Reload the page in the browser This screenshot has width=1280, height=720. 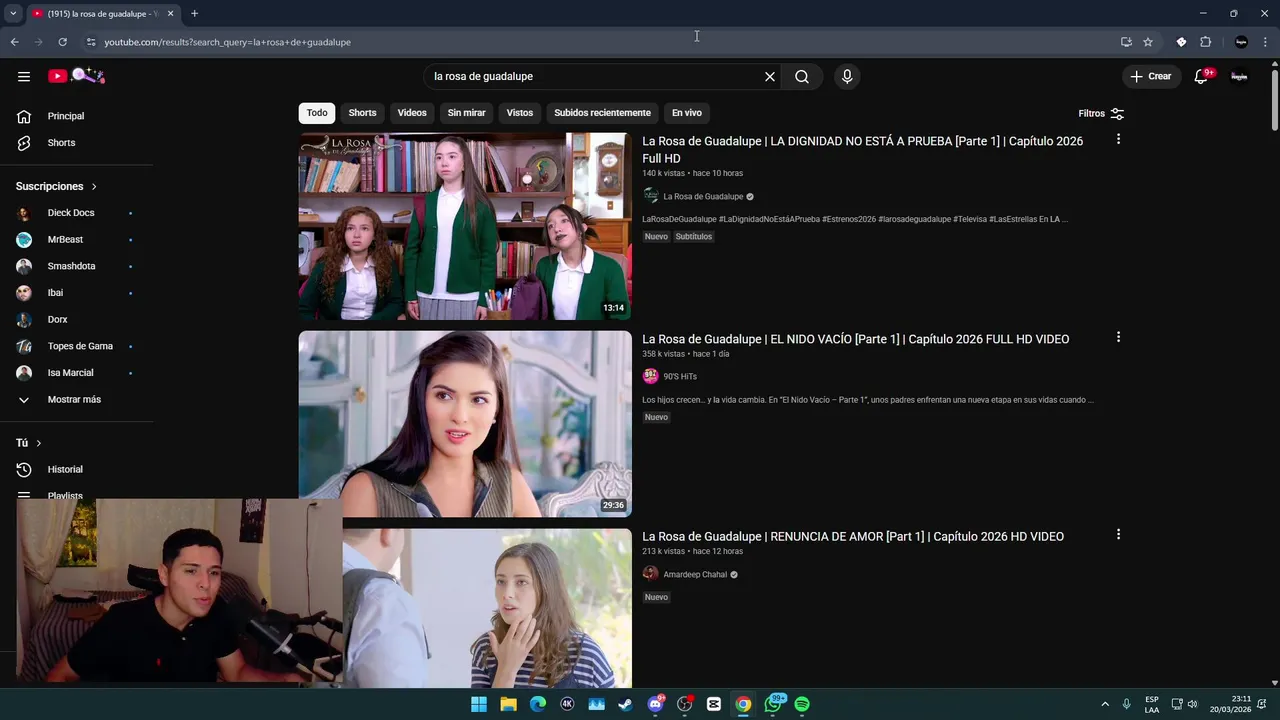(x=62, y=42)
